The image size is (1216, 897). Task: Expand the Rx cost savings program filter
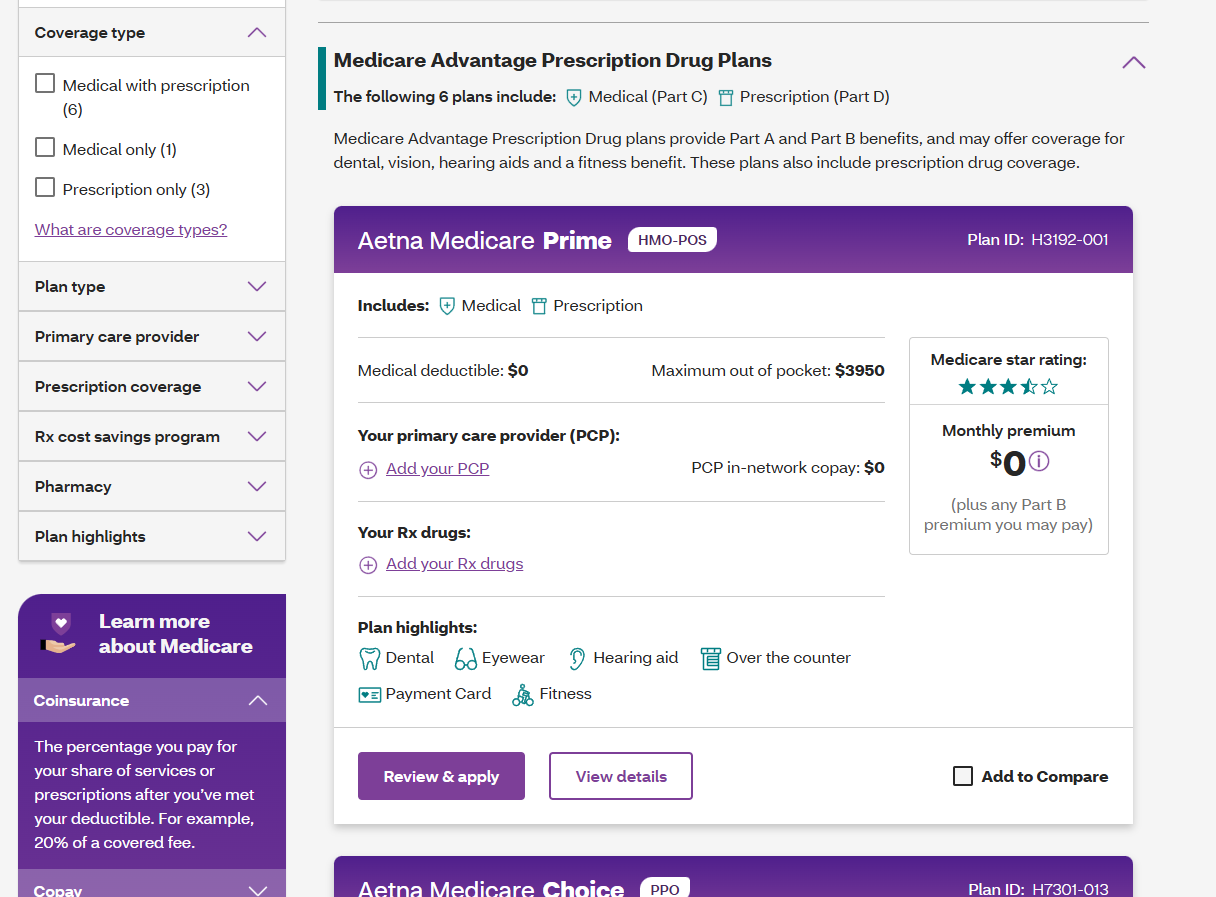tap(152, 437)
